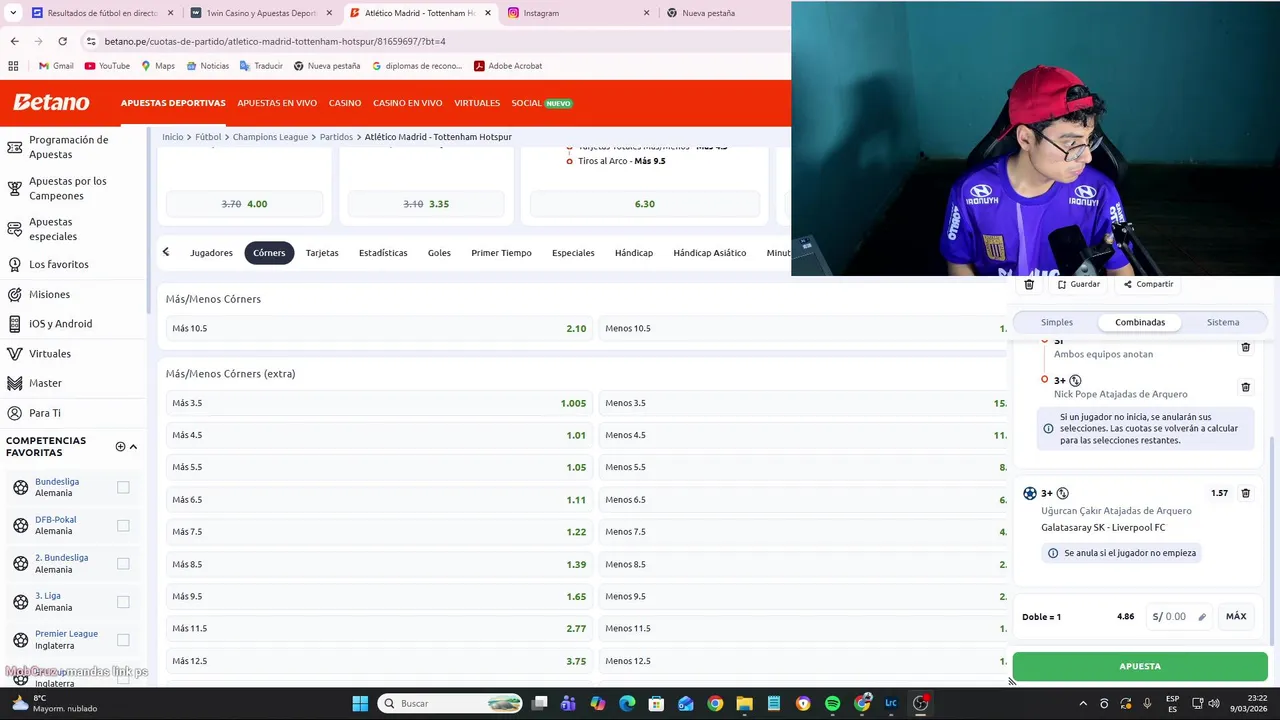The image size is (1280, 720).
Task: Check the 3. Liga checkbox
Action: [123, 601]
